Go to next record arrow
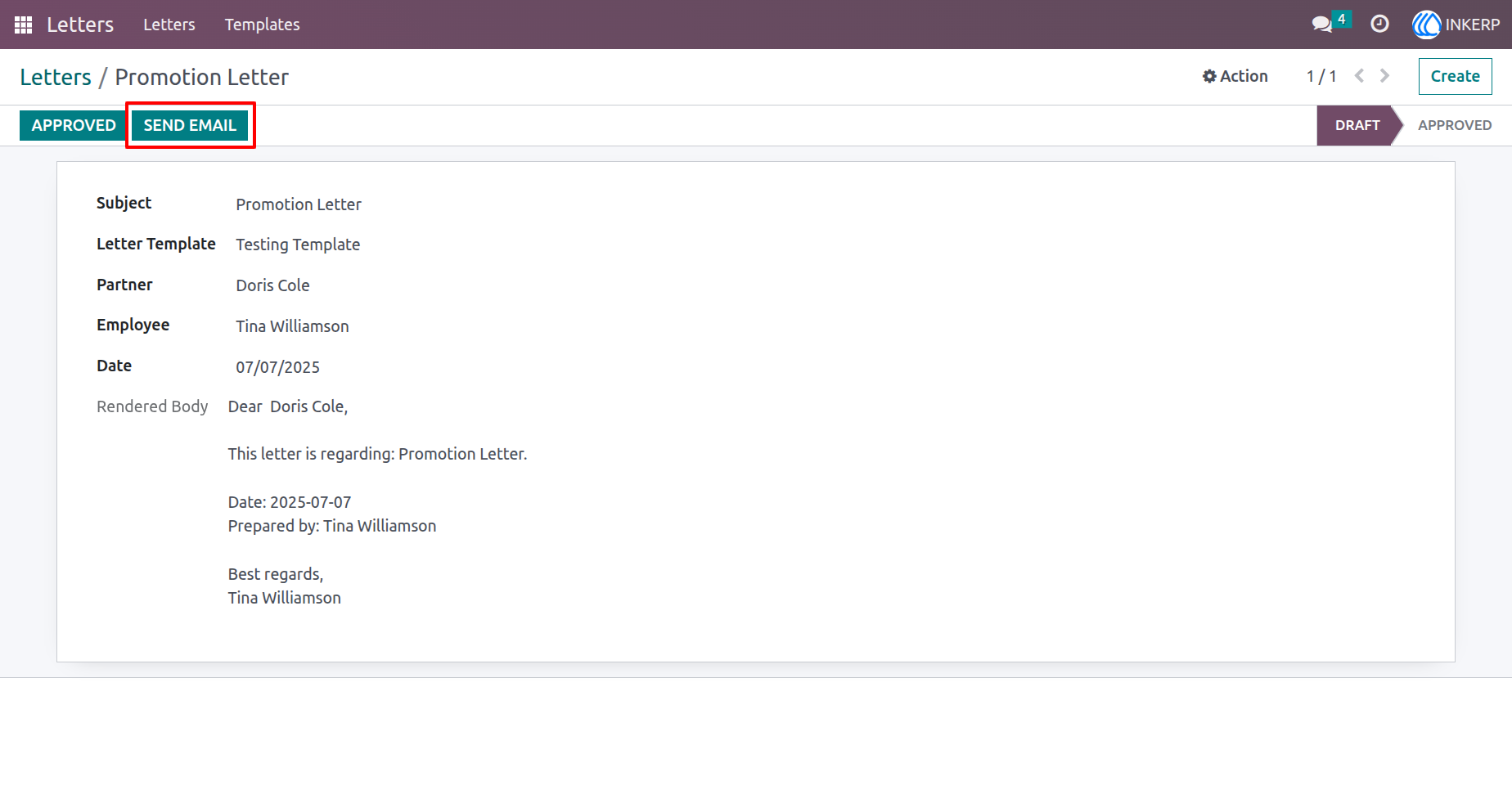The height and width of the screenshot is (790, 1512). [x=1384, y=76]
